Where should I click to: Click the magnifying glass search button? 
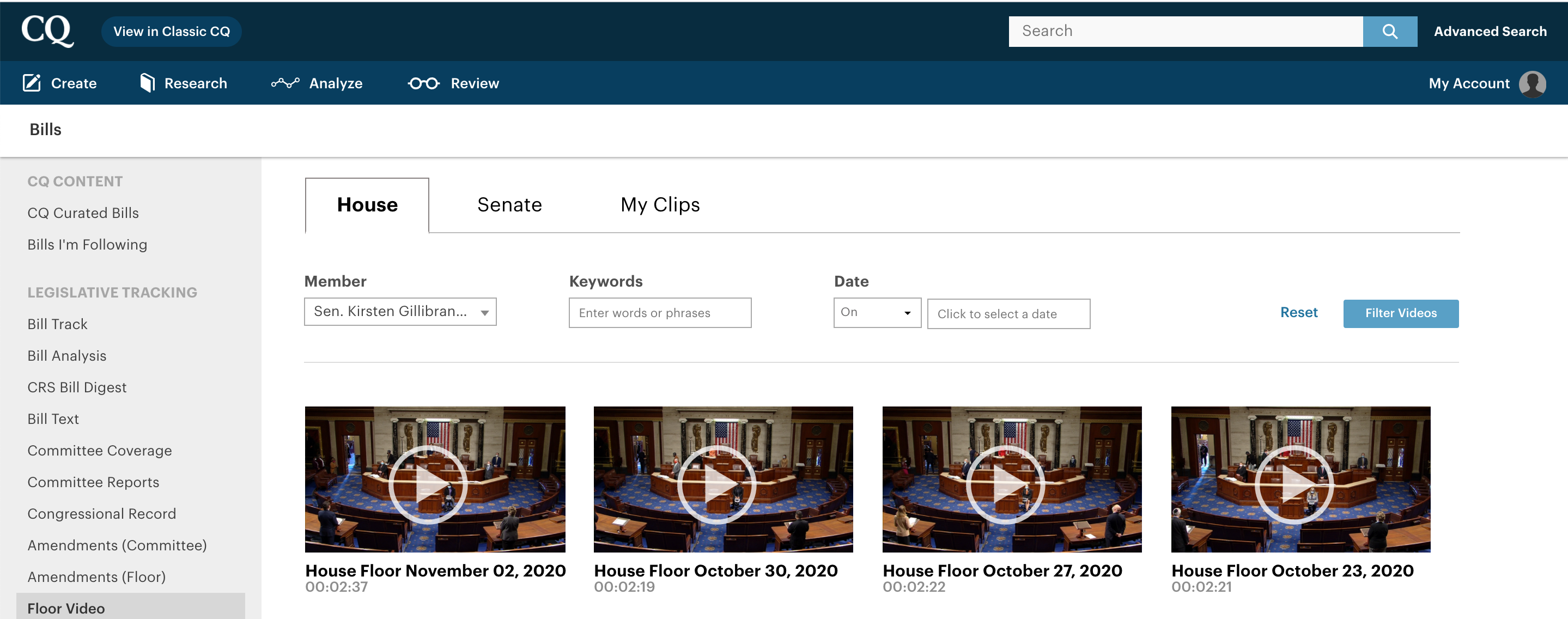pyautogui.click(x=1390, y=31)
